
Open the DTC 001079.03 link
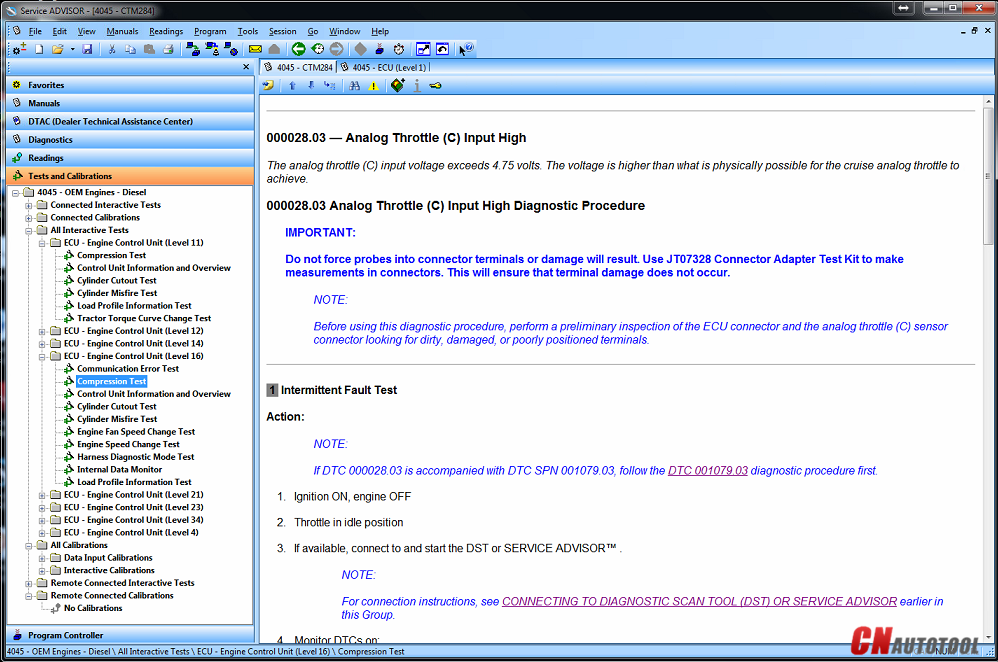point(708,471)
